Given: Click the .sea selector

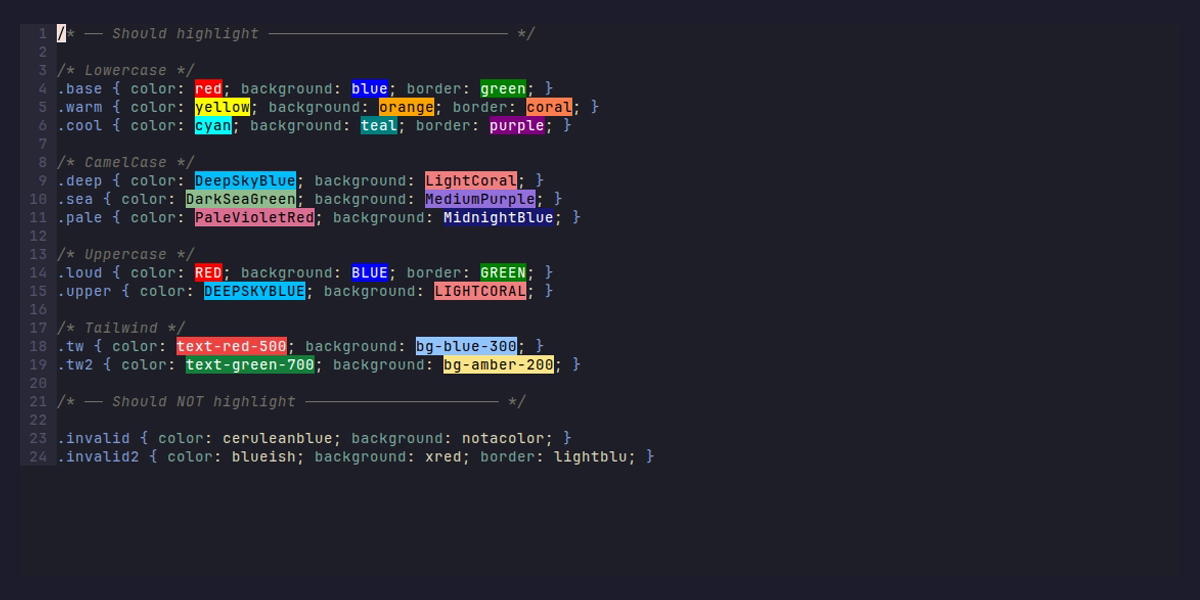Looking at the screenshot, I should 75,199.
